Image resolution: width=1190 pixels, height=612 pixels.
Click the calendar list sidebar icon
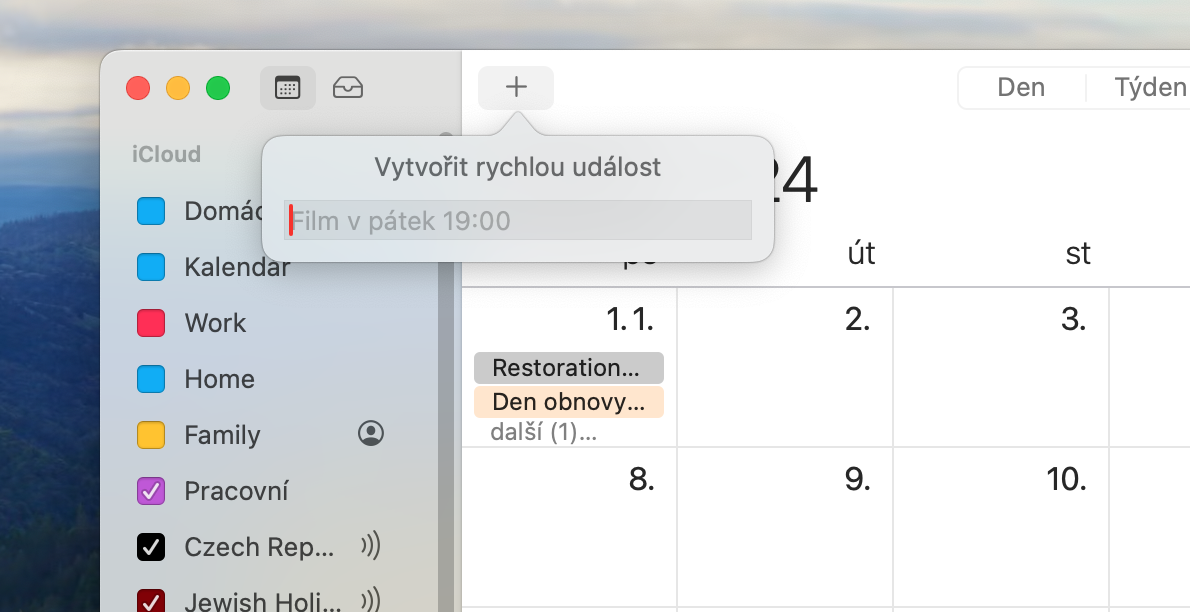[x=288, y=88]
